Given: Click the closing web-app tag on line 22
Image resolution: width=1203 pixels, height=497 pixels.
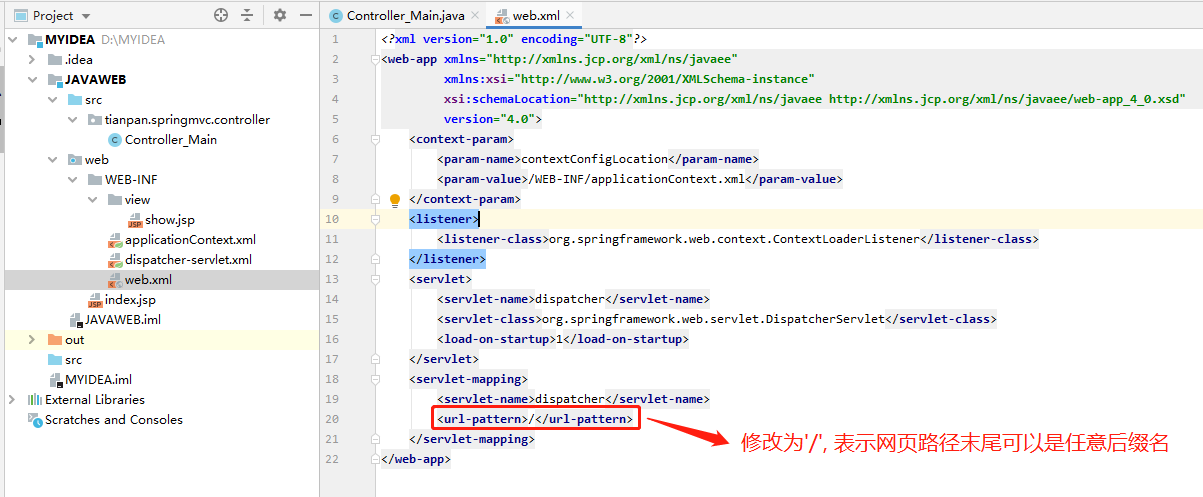Looking at the screenshot, I should click(x=416, y=459).
